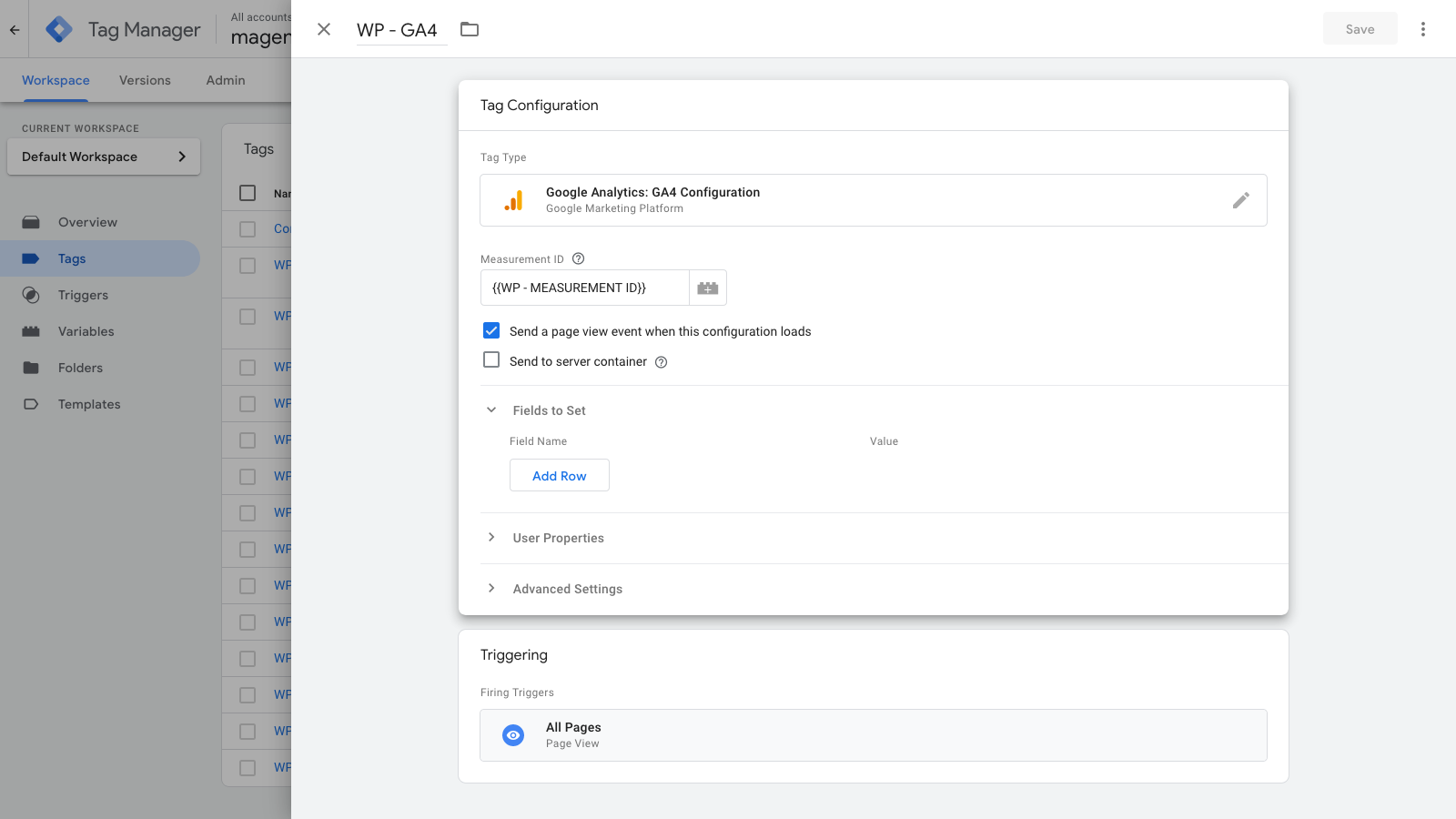Click the Field Name column label

[538, 441]
